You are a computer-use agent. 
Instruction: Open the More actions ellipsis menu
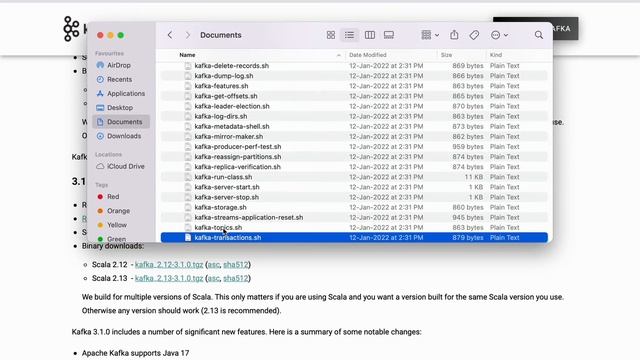pyautogui.click(x=499, y=35)
